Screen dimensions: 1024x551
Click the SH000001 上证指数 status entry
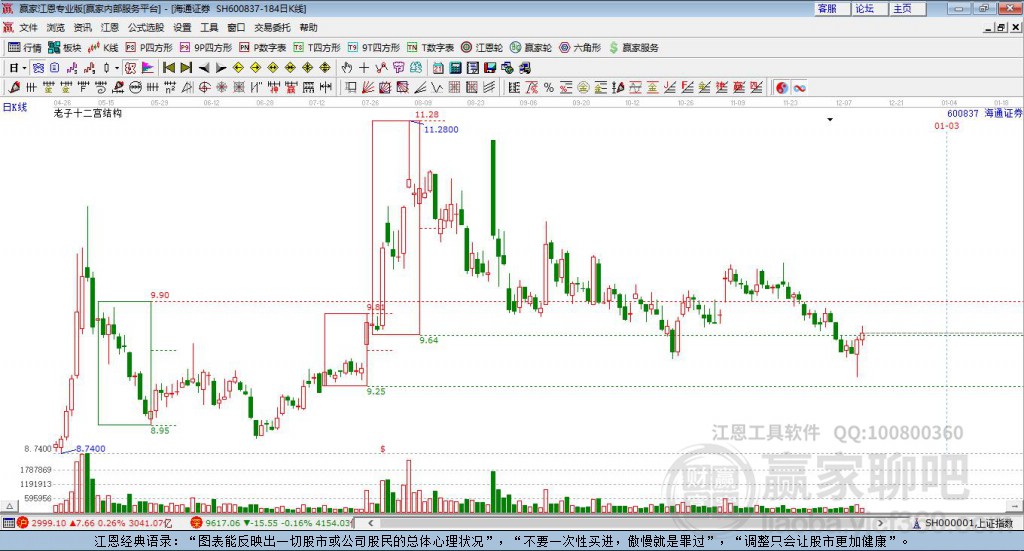point(968,523)
